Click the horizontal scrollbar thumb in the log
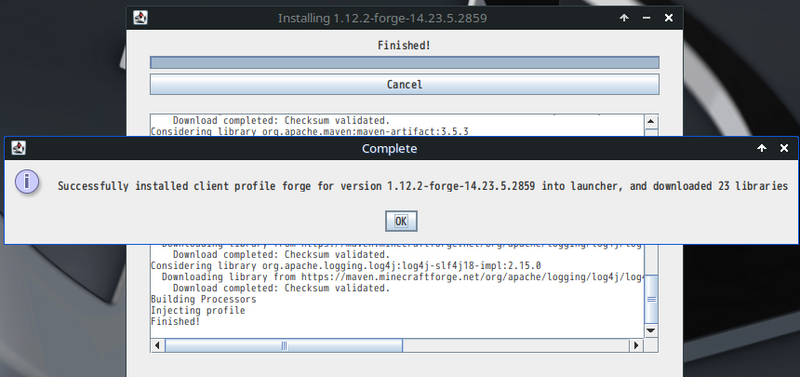 (x=284, y=345)
